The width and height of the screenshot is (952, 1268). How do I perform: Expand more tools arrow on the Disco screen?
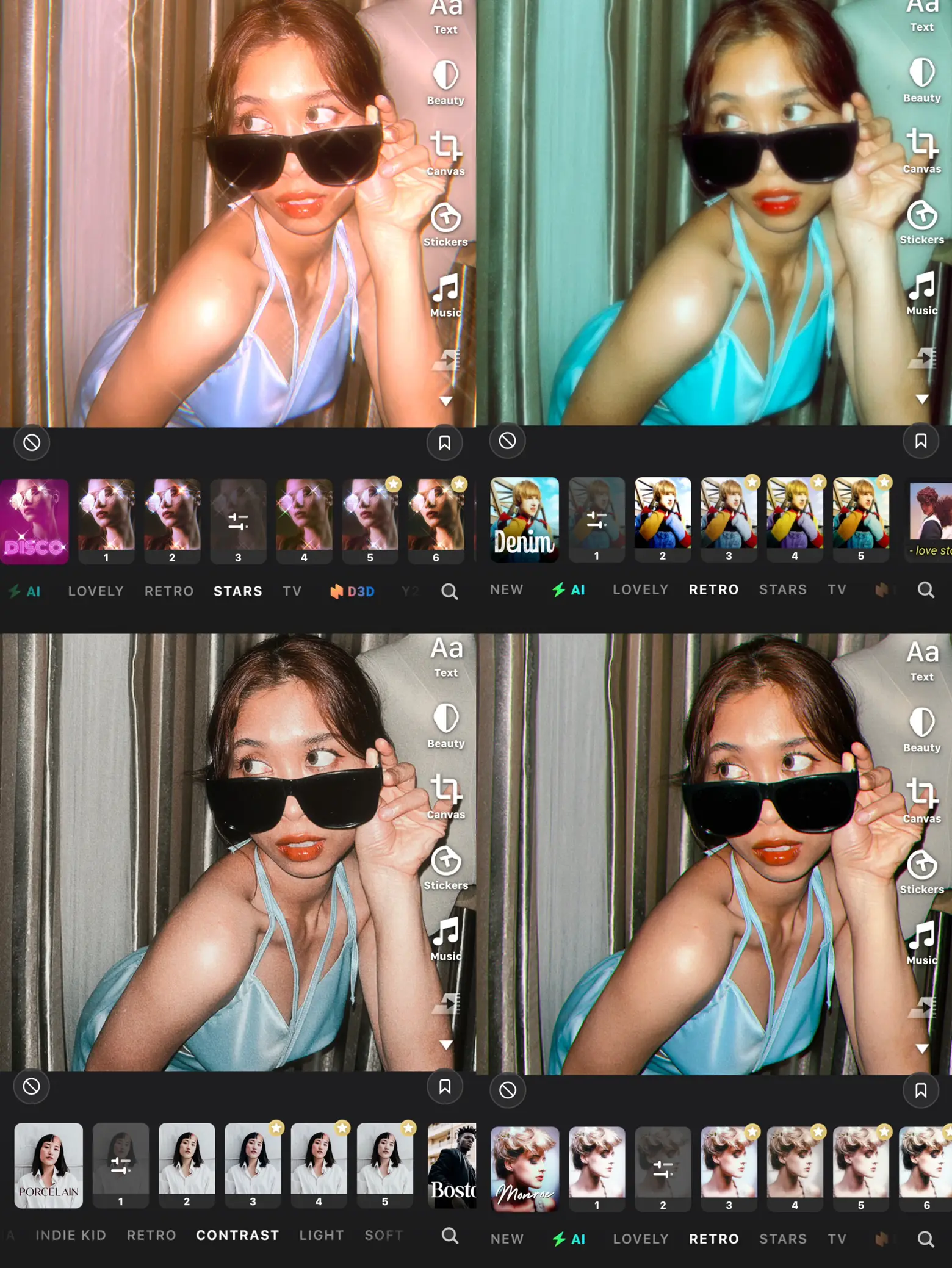(446, 401)
